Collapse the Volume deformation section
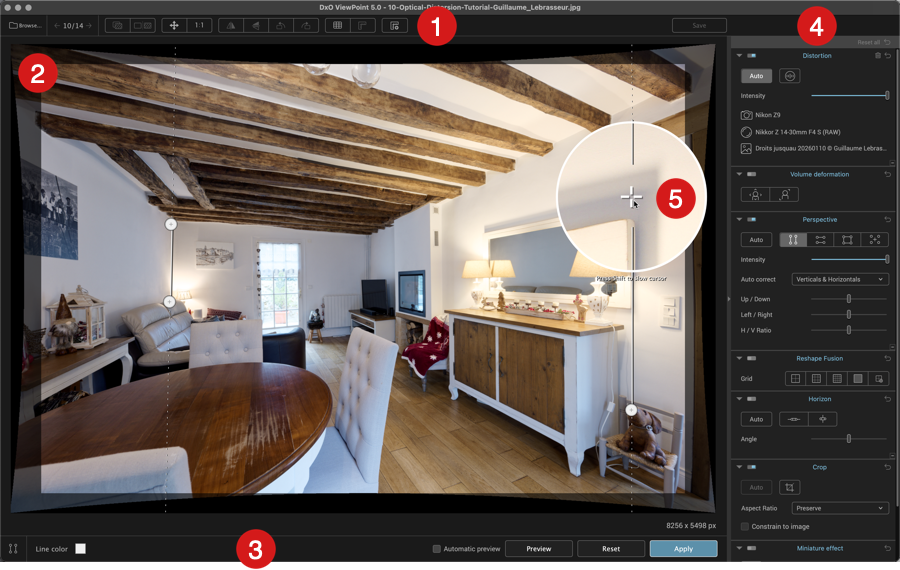900x570 pixels. pyautogui.click(x=739, y=174)
